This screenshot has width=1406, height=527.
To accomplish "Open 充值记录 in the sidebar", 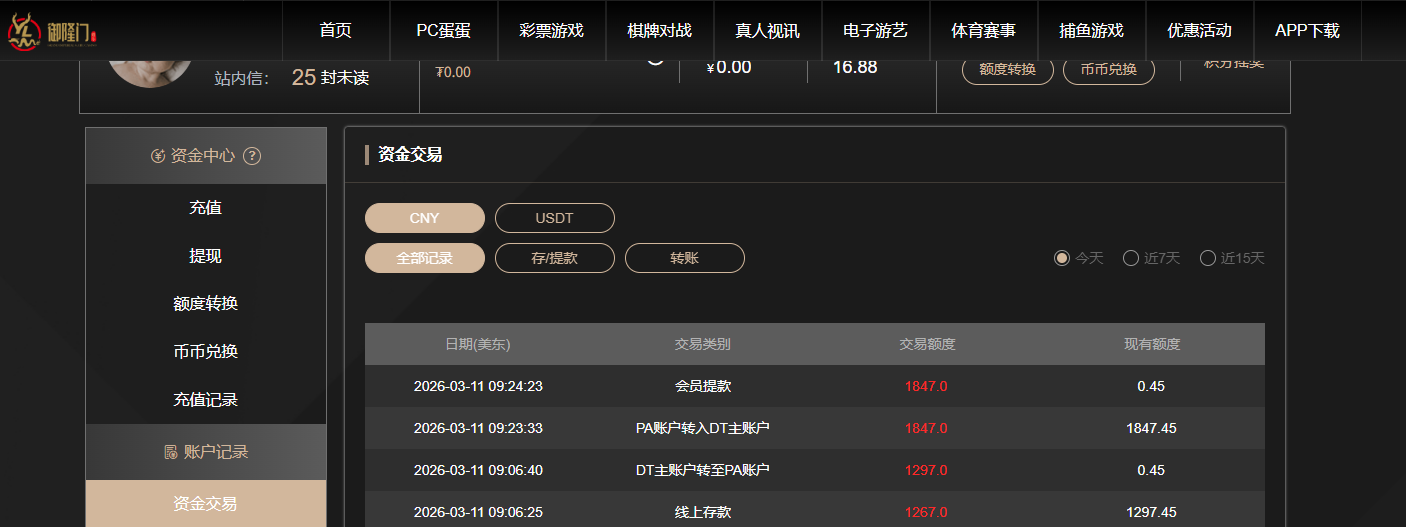I will click(206, 400).
